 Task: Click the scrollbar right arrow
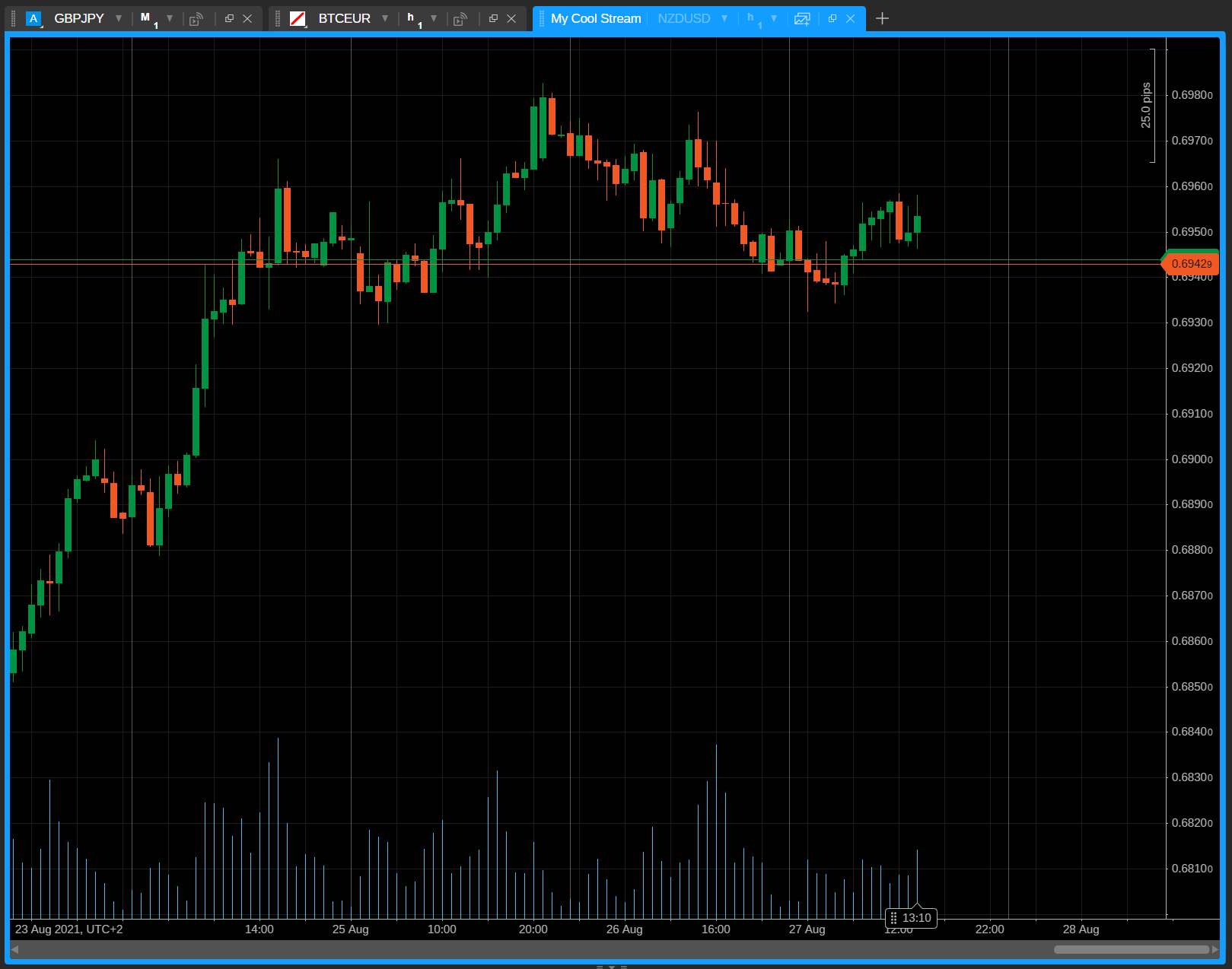click(1215, 949)
